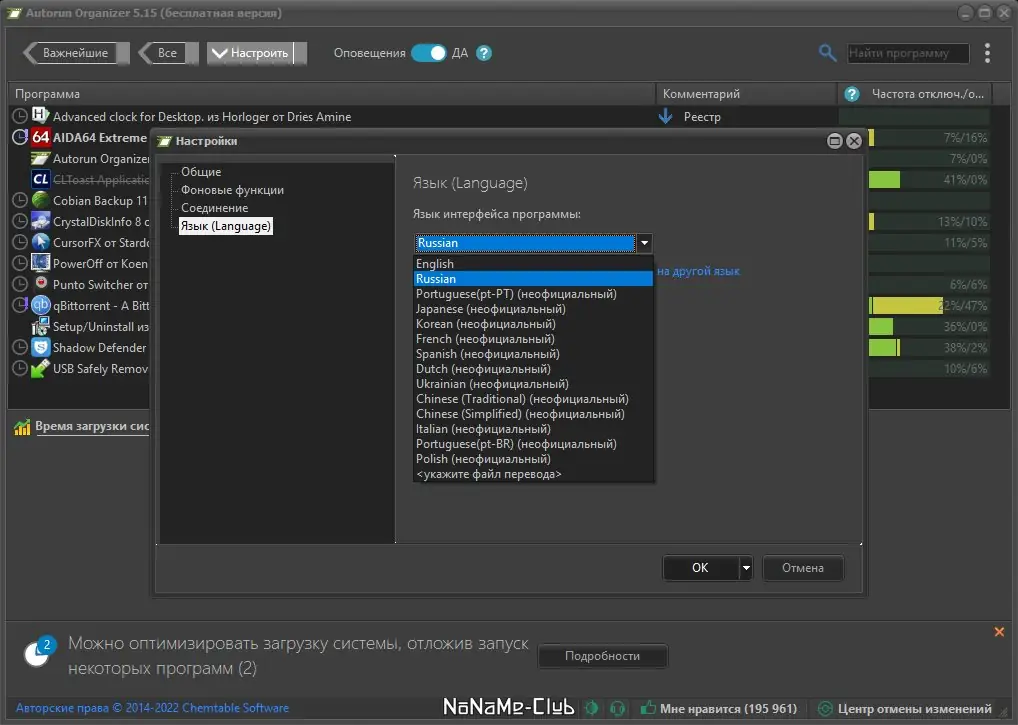Click the CLToast usage frequency bar

click(x=929, y=180)
